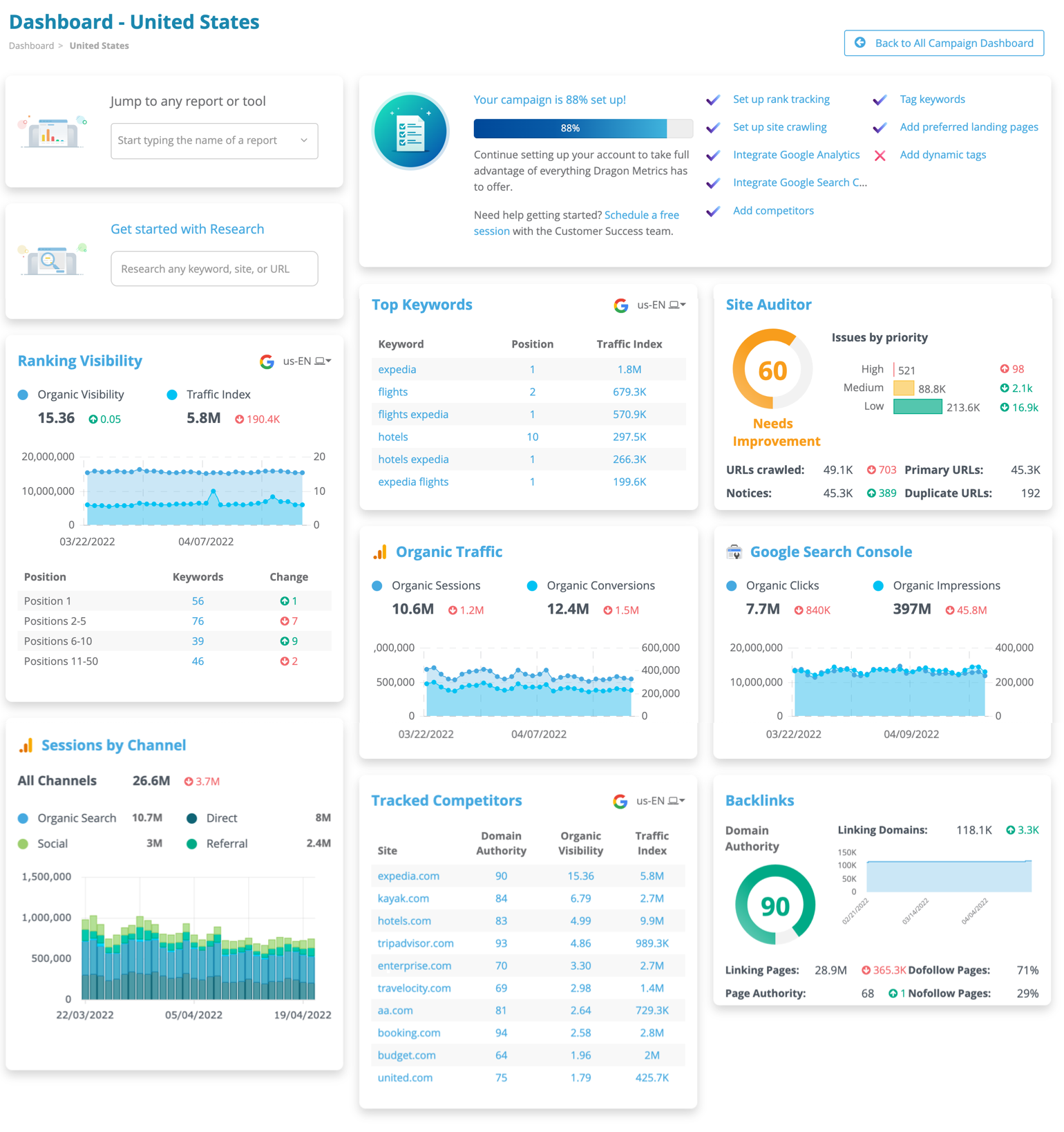Click the red arrow next to High issues 98
The height and width of the screenshot is (1132, 1064).
pos(1004,369)
